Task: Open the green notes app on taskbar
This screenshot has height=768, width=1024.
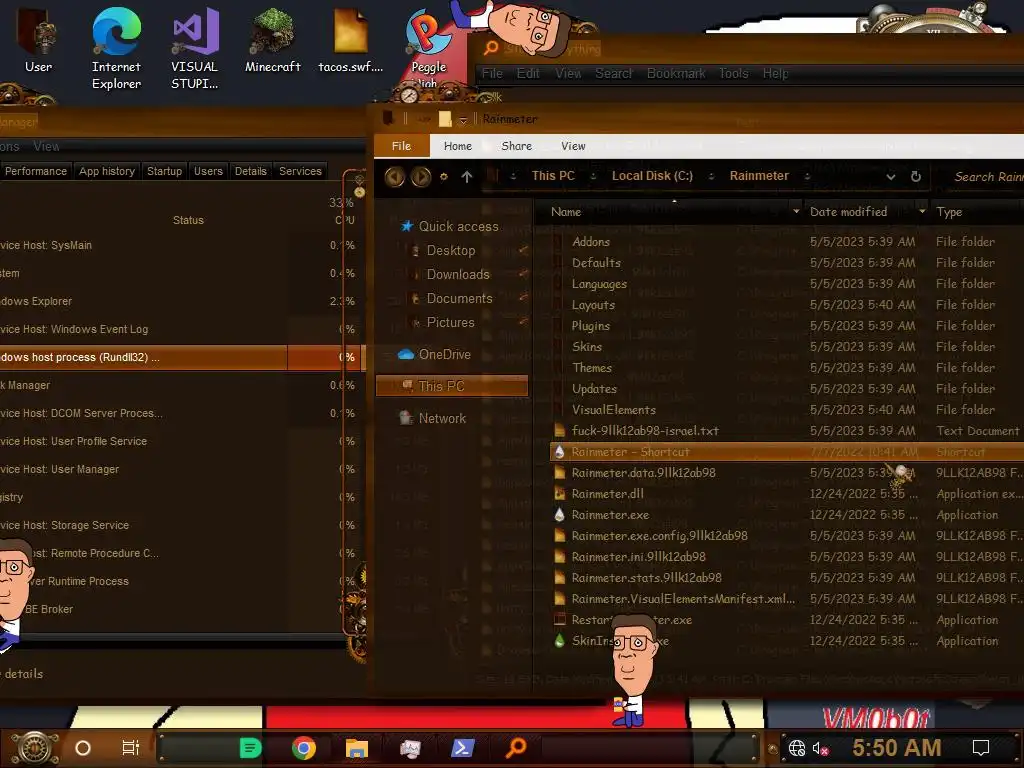Action: point(250,748)
